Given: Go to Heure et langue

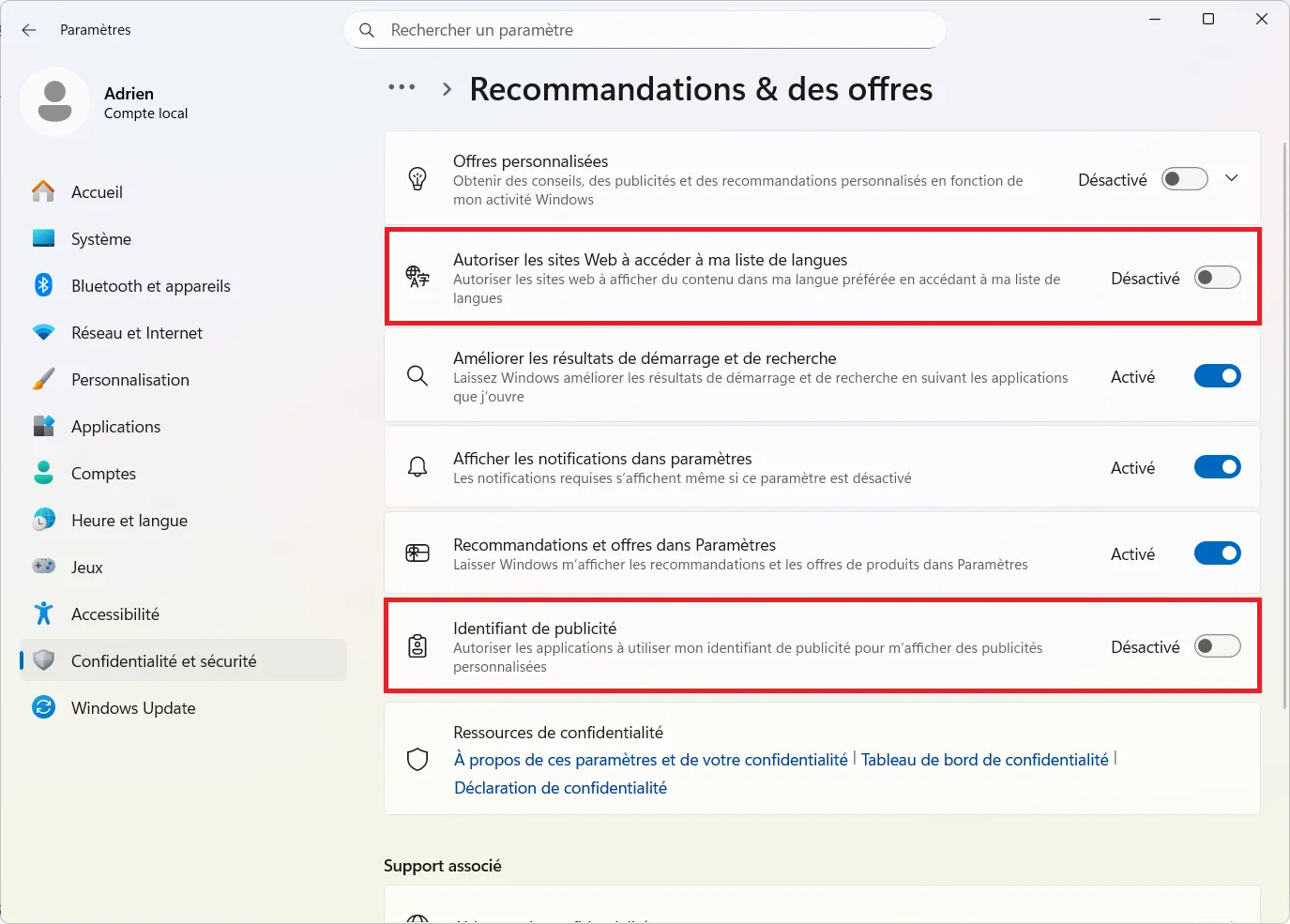Looking at the screenshot, I should (x=183, y=520).
